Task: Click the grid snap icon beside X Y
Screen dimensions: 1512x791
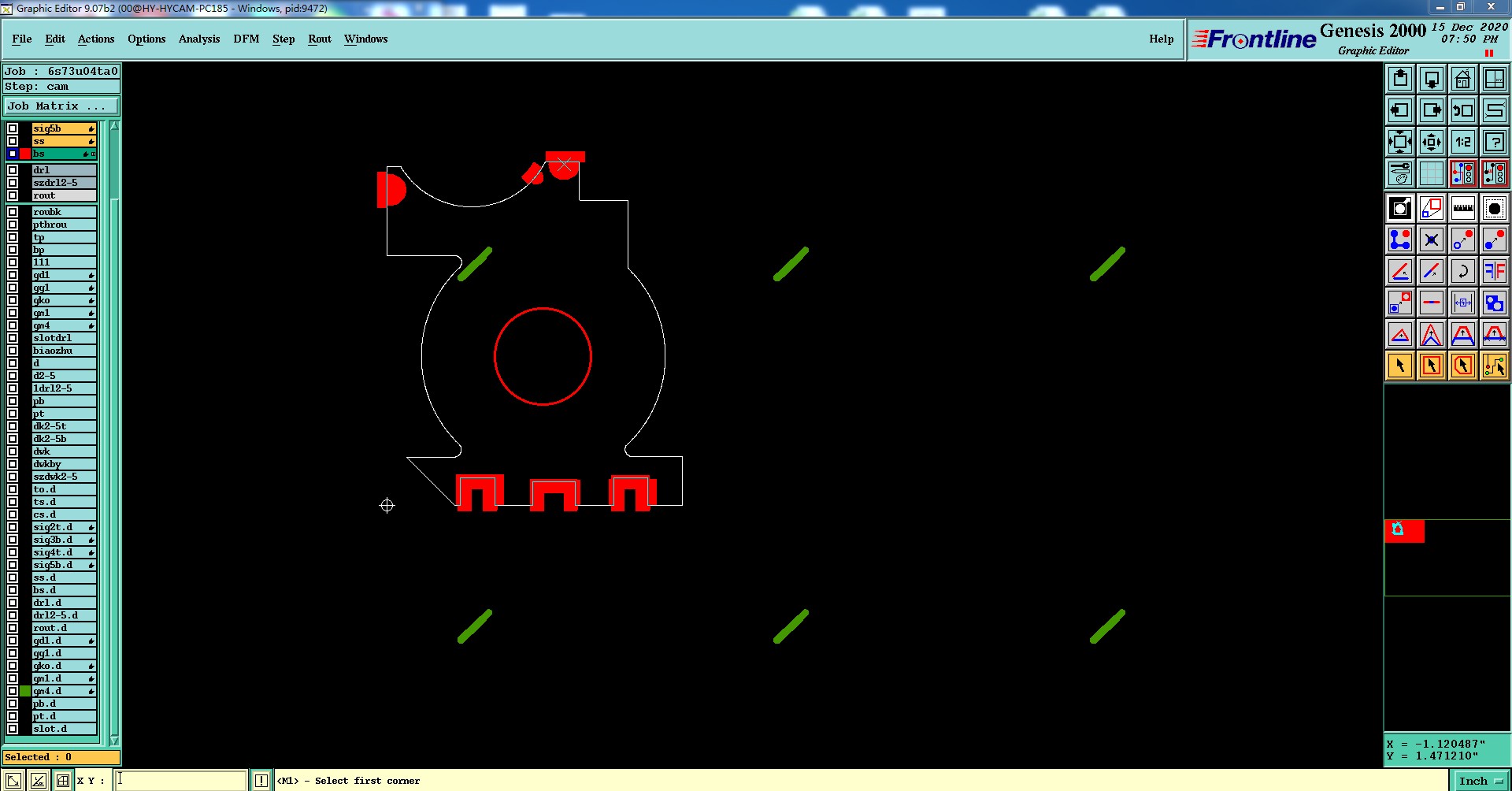Action: (x=62, y=781)
